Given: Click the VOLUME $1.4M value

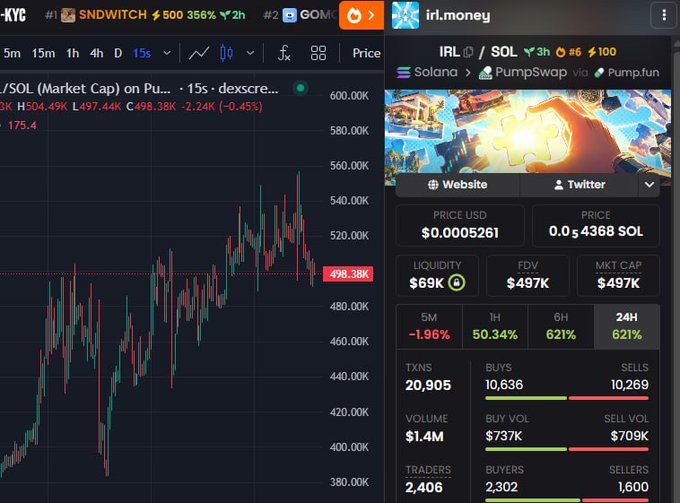Looking at the screenshot, I should (425, 436).
